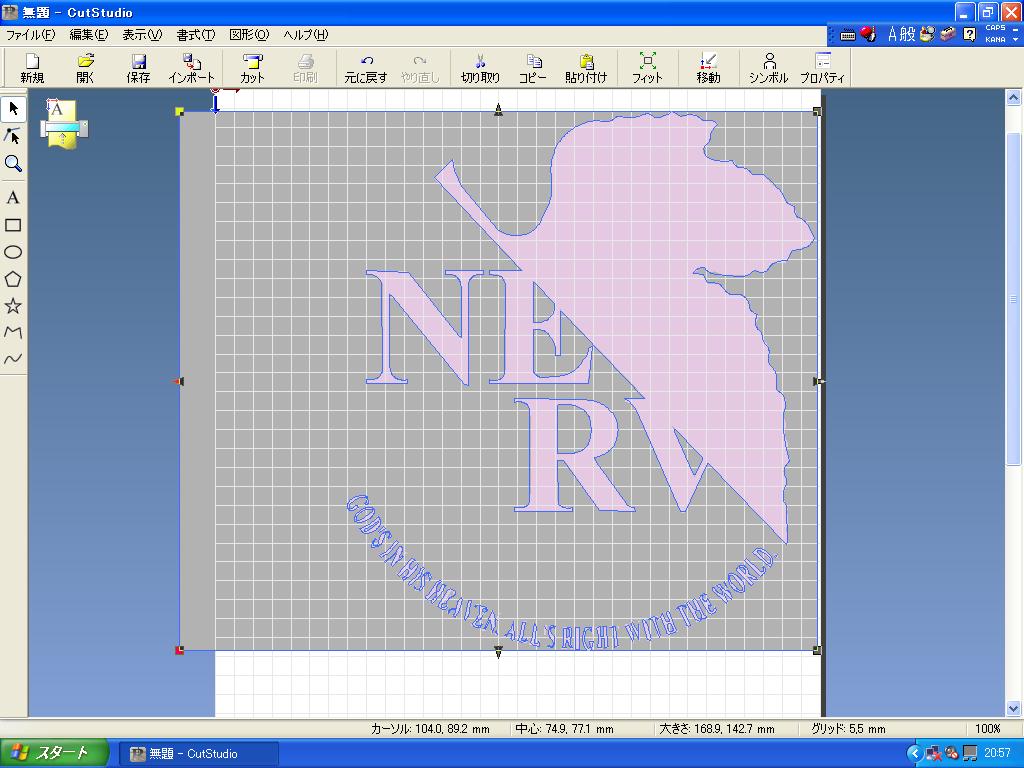The image size is (1024, 768).
Task: Open the 図形(O) menu
Action: pyautogui.click(x=249, y=35)
